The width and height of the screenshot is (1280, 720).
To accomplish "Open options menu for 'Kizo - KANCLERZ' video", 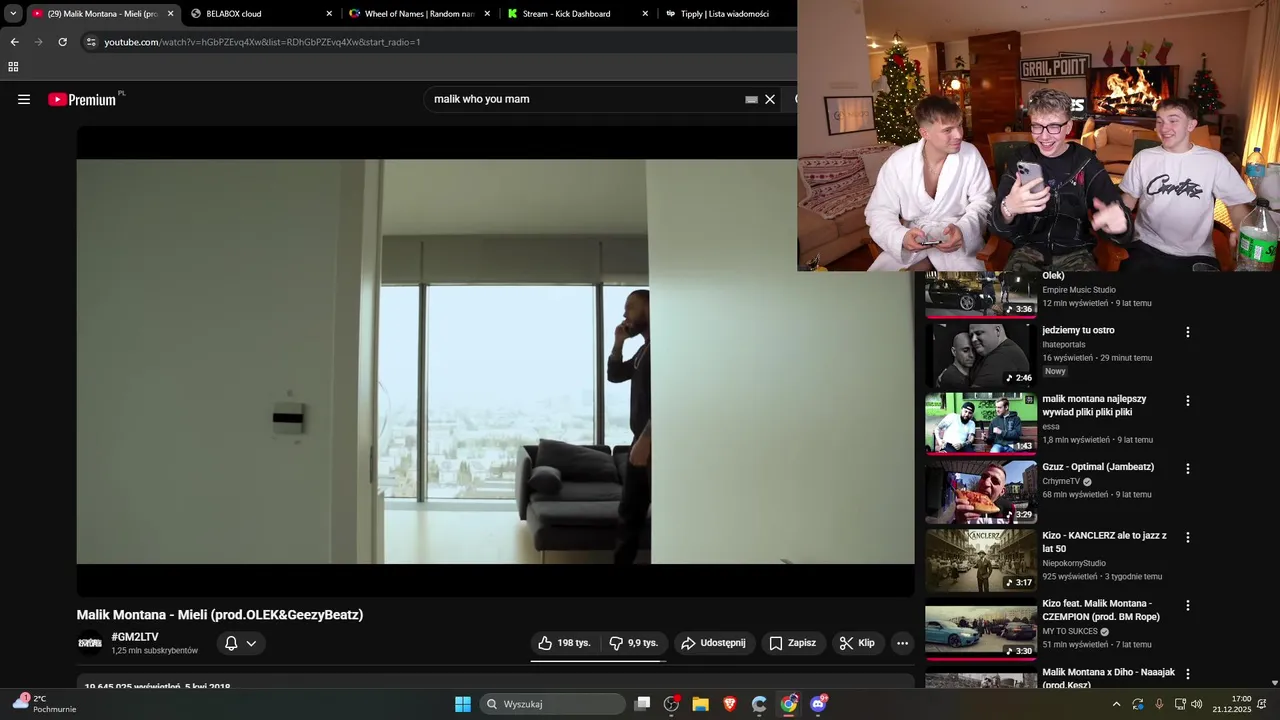I will [x=1188, y=537].
